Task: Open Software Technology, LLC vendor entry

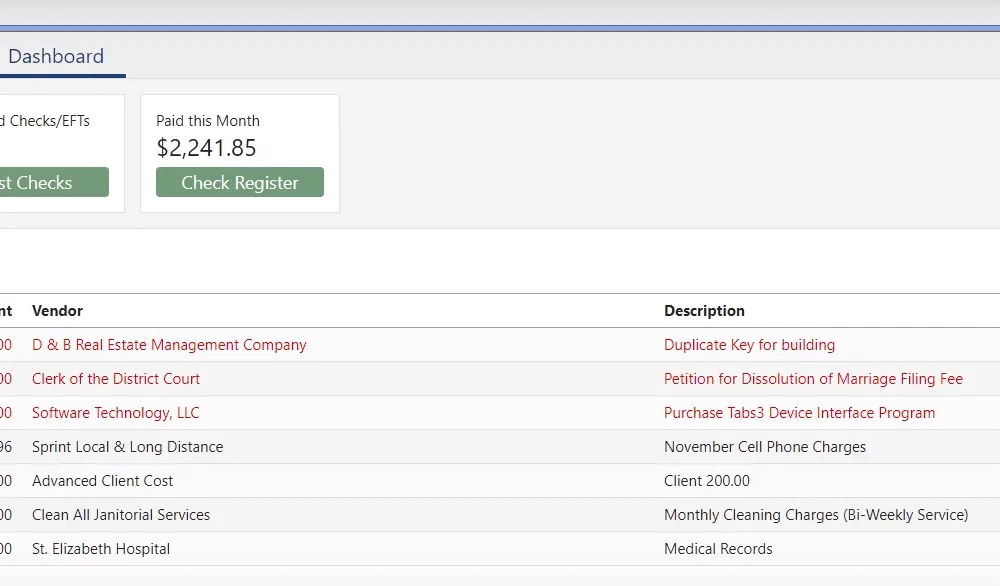Action: pyautogui.click(x=115, y=413)
